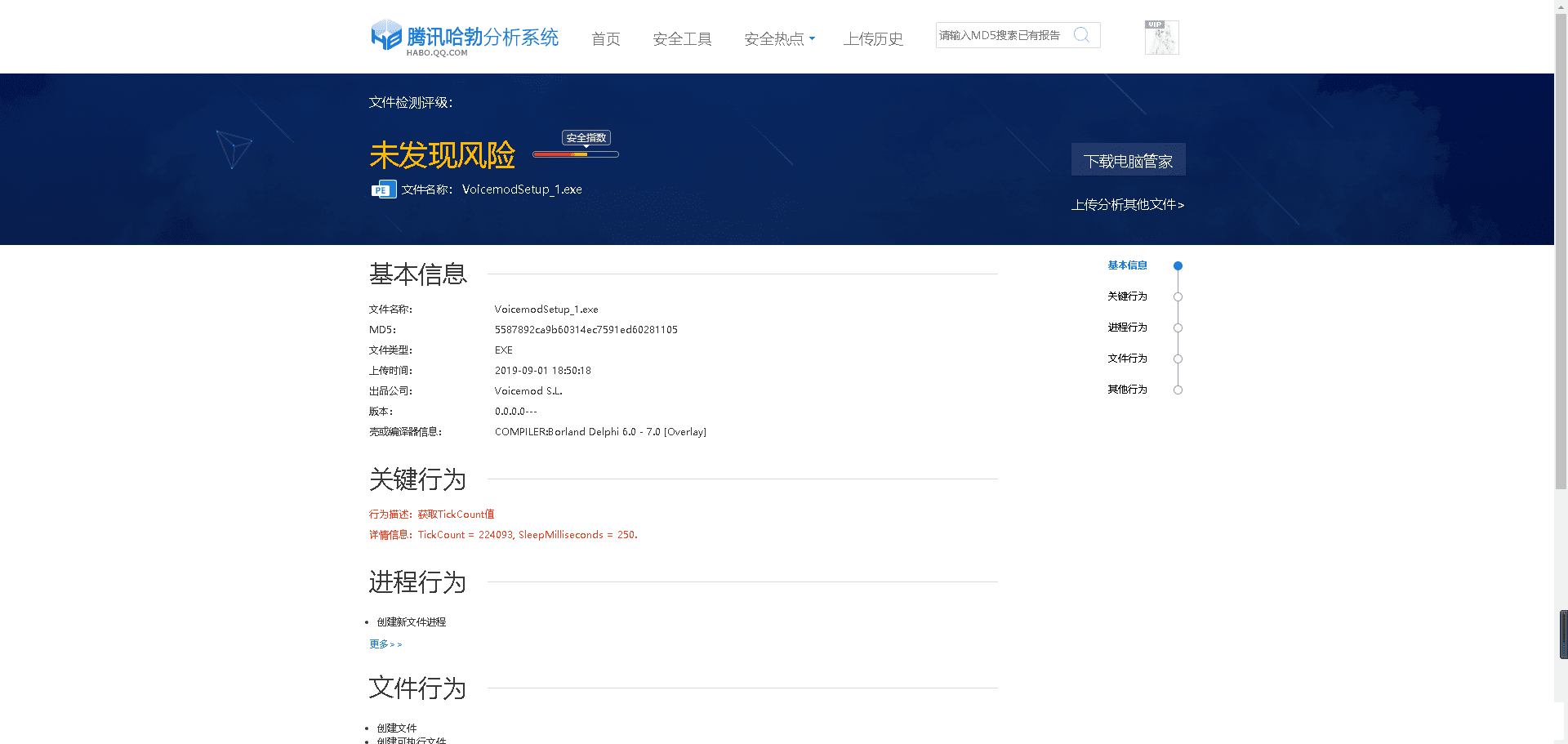Click the 进程行为 timeline dot
This screenshot has height=744, width=1568.
[x=1178, y=327]
